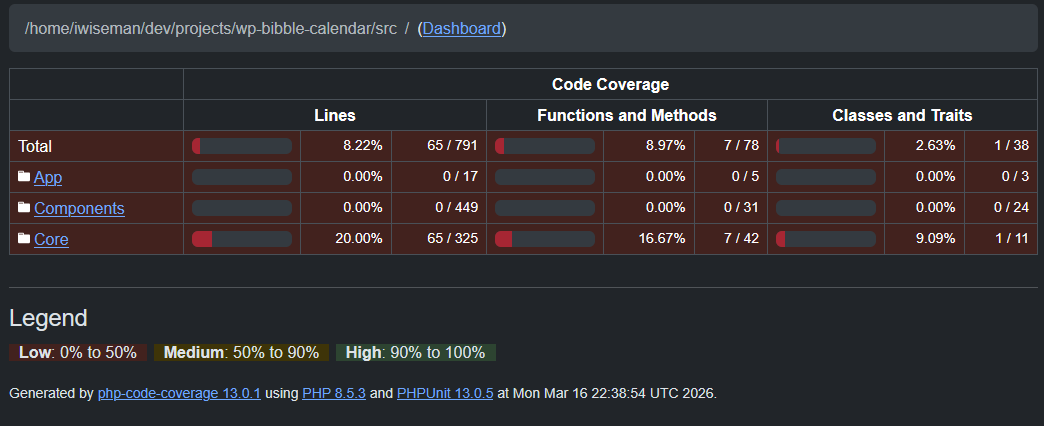
Task: Open the Dashboard link
Action: [461, 29]
